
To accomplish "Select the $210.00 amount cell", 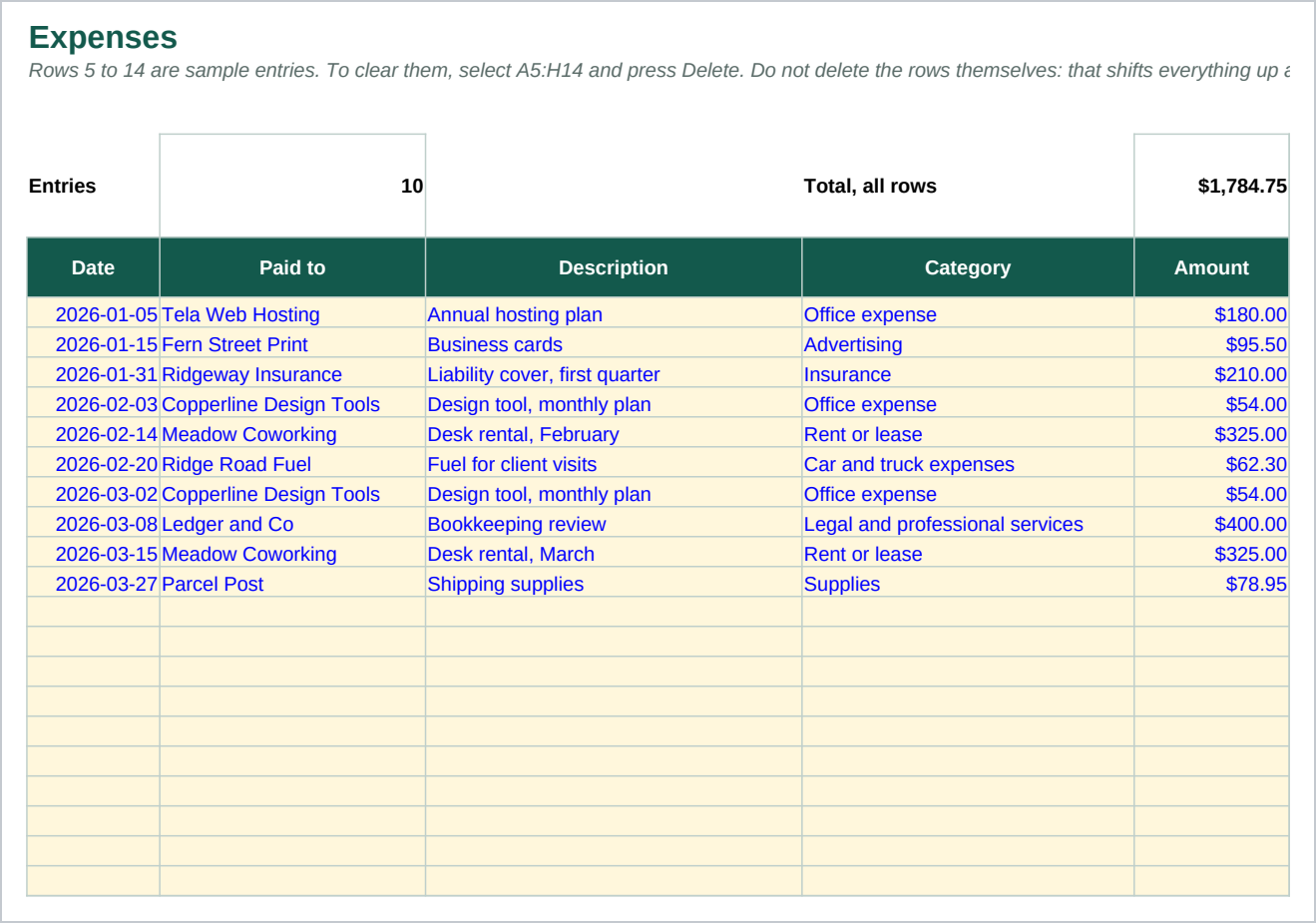I will pos(1211,374).
